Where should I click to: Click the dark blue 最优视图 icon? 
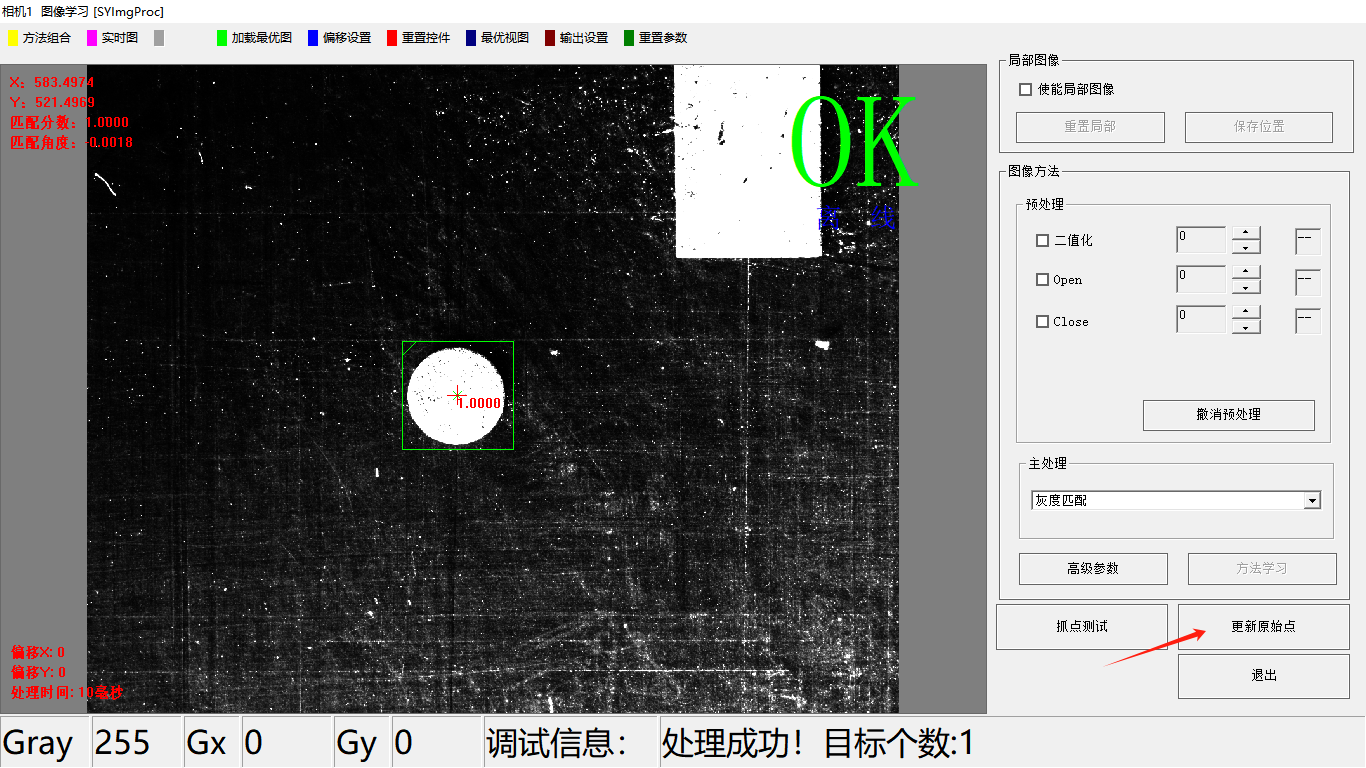pos(471,38)
